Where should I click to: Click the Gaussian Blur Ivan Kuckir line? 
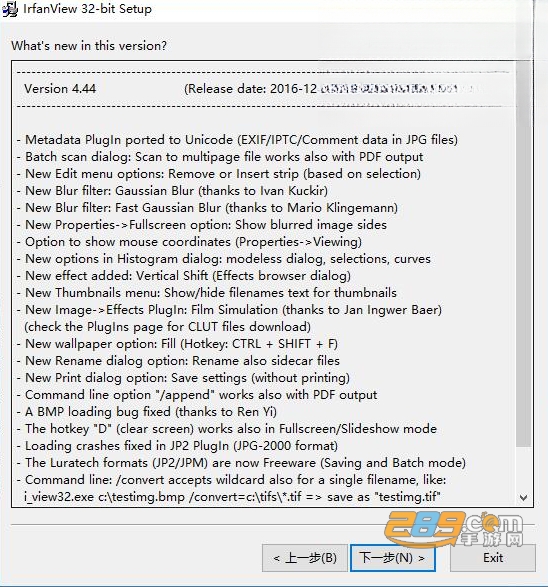[x=173, y=191]
